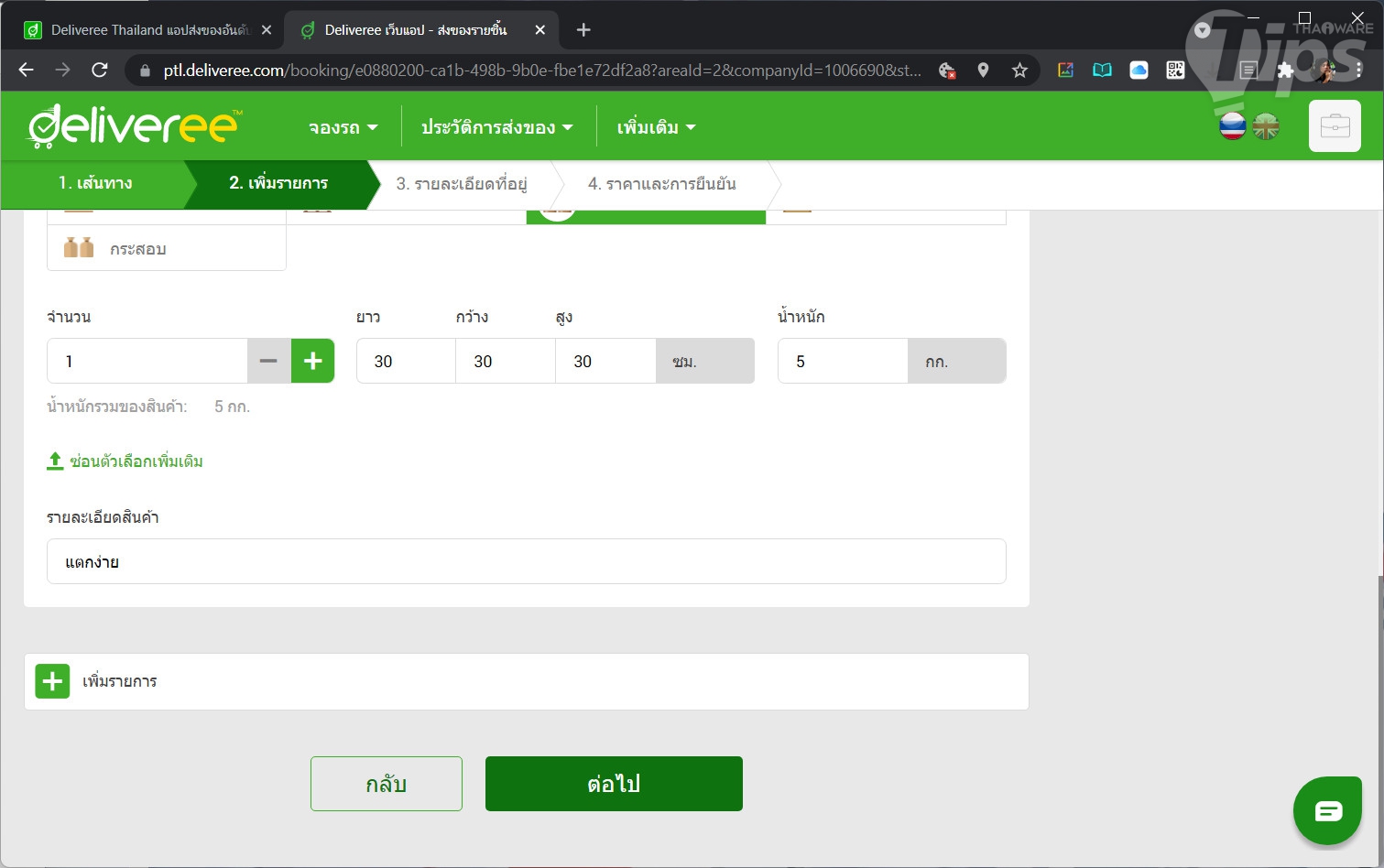
Task: Go back to the previous browser page
Action: pos(26,70)
